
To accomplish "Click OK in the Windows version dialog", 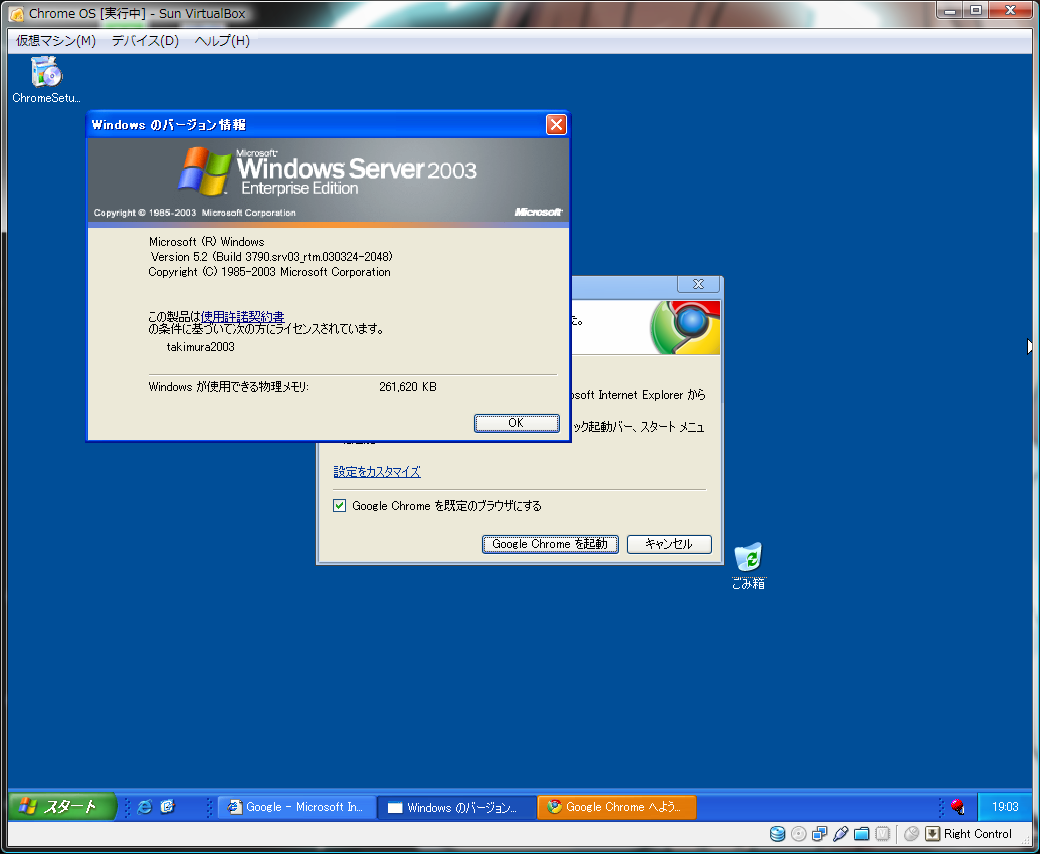I will (516, 422).
